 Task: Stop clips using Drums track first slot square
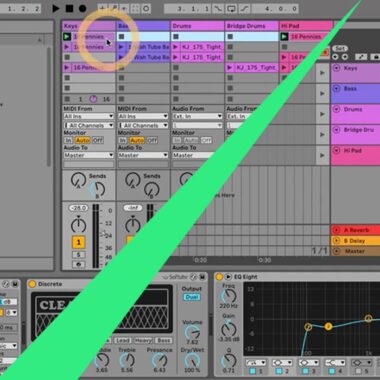click(x=176, y=37)
